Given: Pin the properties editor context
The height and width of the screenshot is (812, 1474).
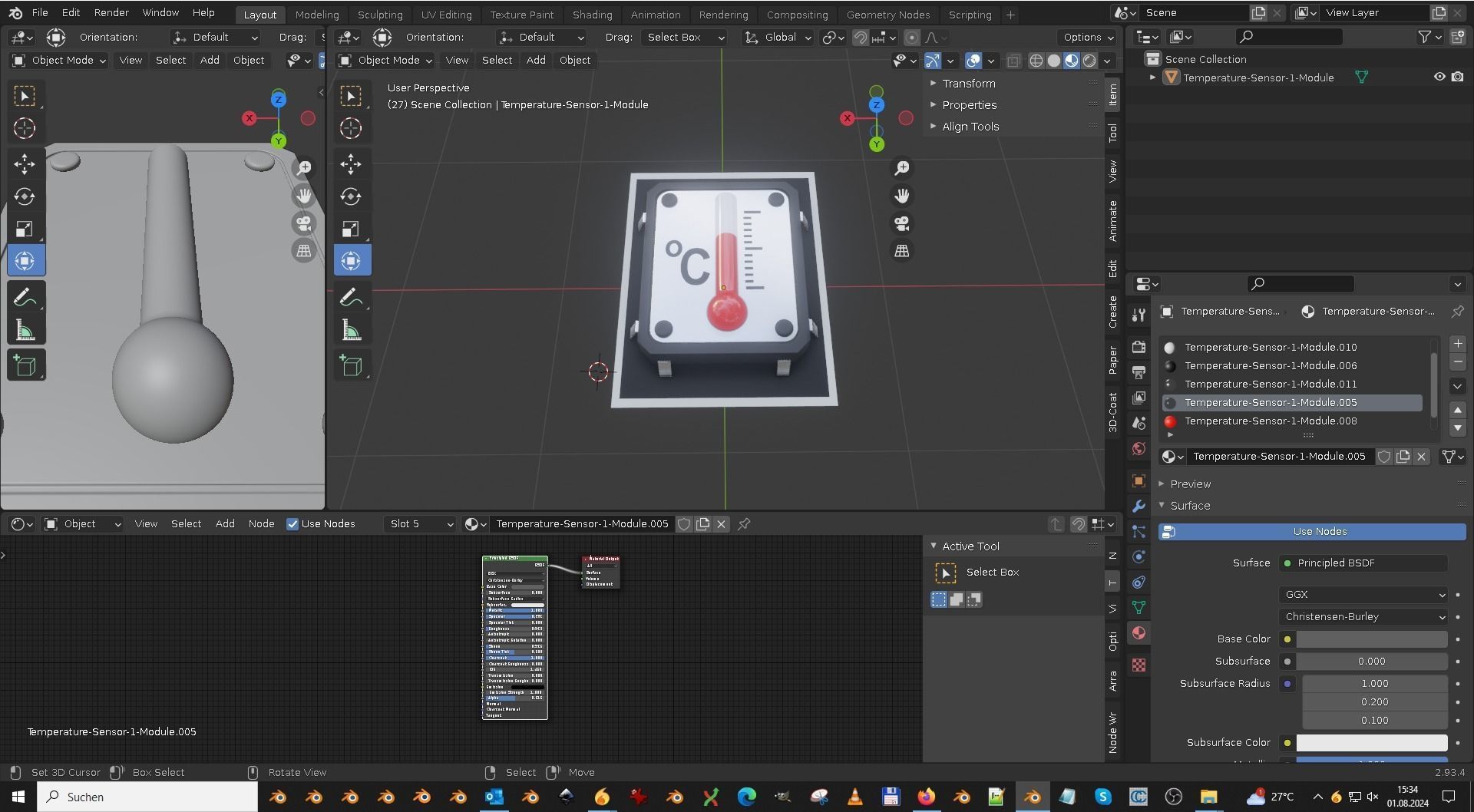Looking at the screenshot, I should (1457, 311).
